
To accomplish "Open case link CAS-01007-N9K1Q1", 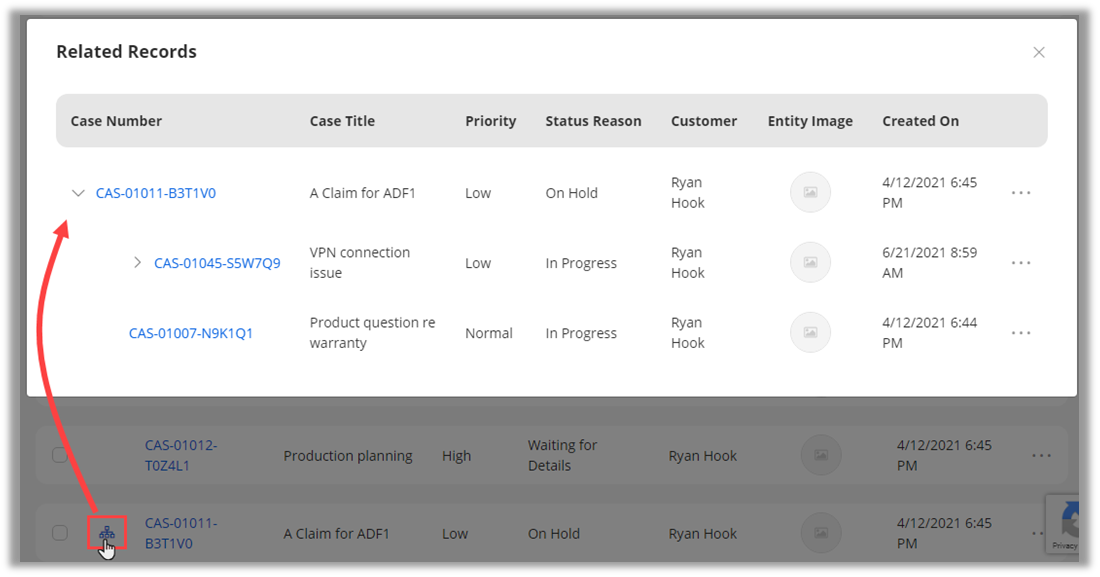I will click(191, 333).
